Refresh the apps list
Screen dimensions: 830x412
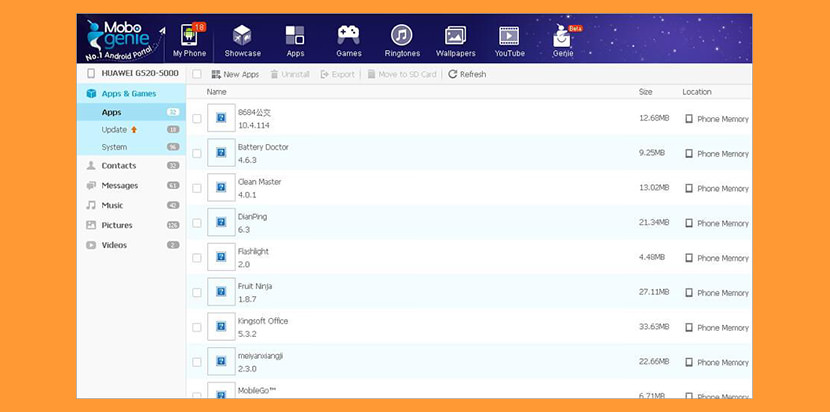click(467, 74)
